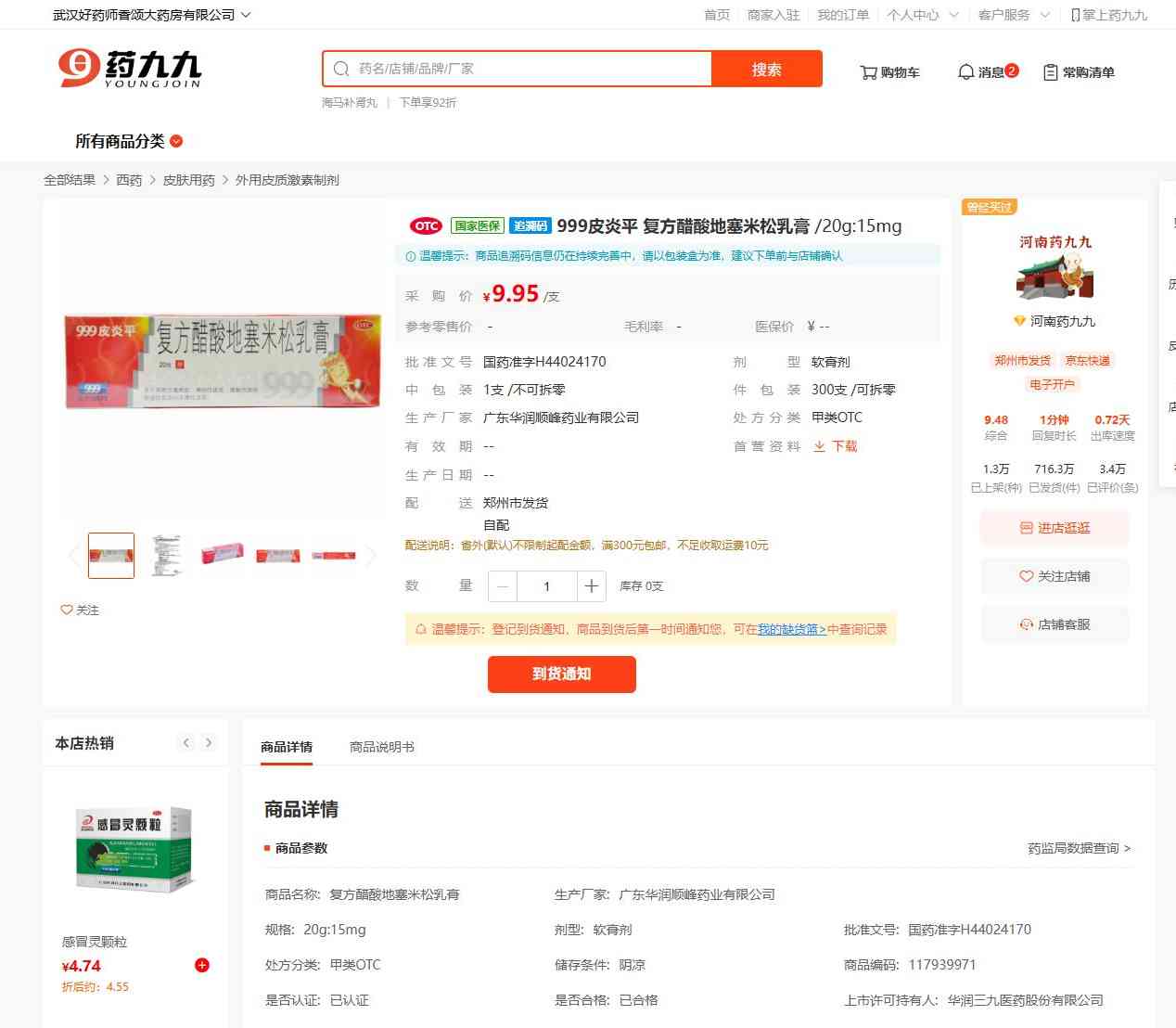Open the 我的缺货篮 link

[x=792, y=629]
